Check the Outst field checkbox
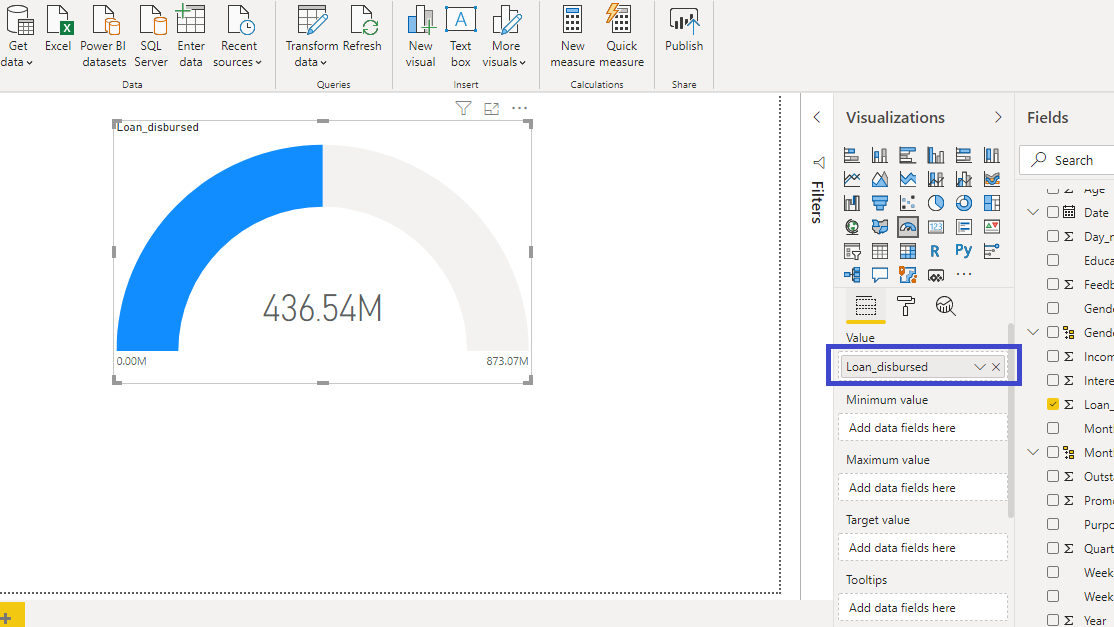 coord(1053,476)
